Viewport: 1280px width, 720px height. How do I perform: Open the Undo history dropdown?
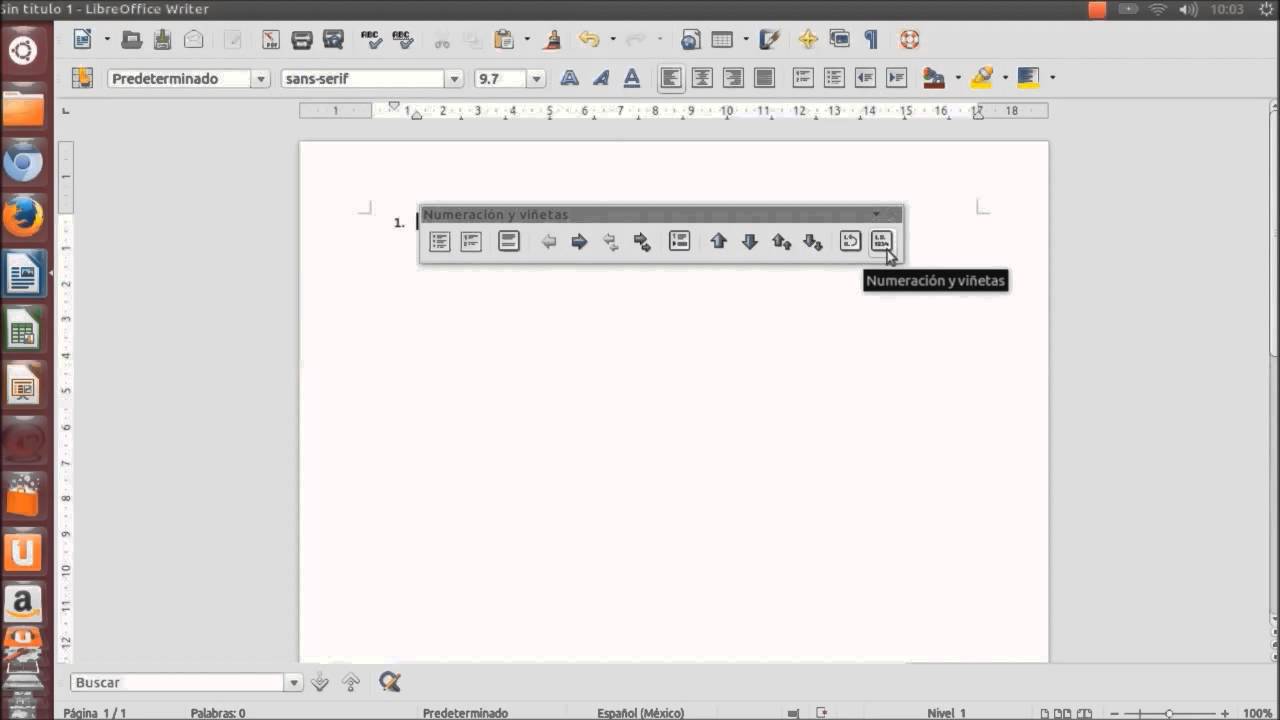(x=612, y=40)
